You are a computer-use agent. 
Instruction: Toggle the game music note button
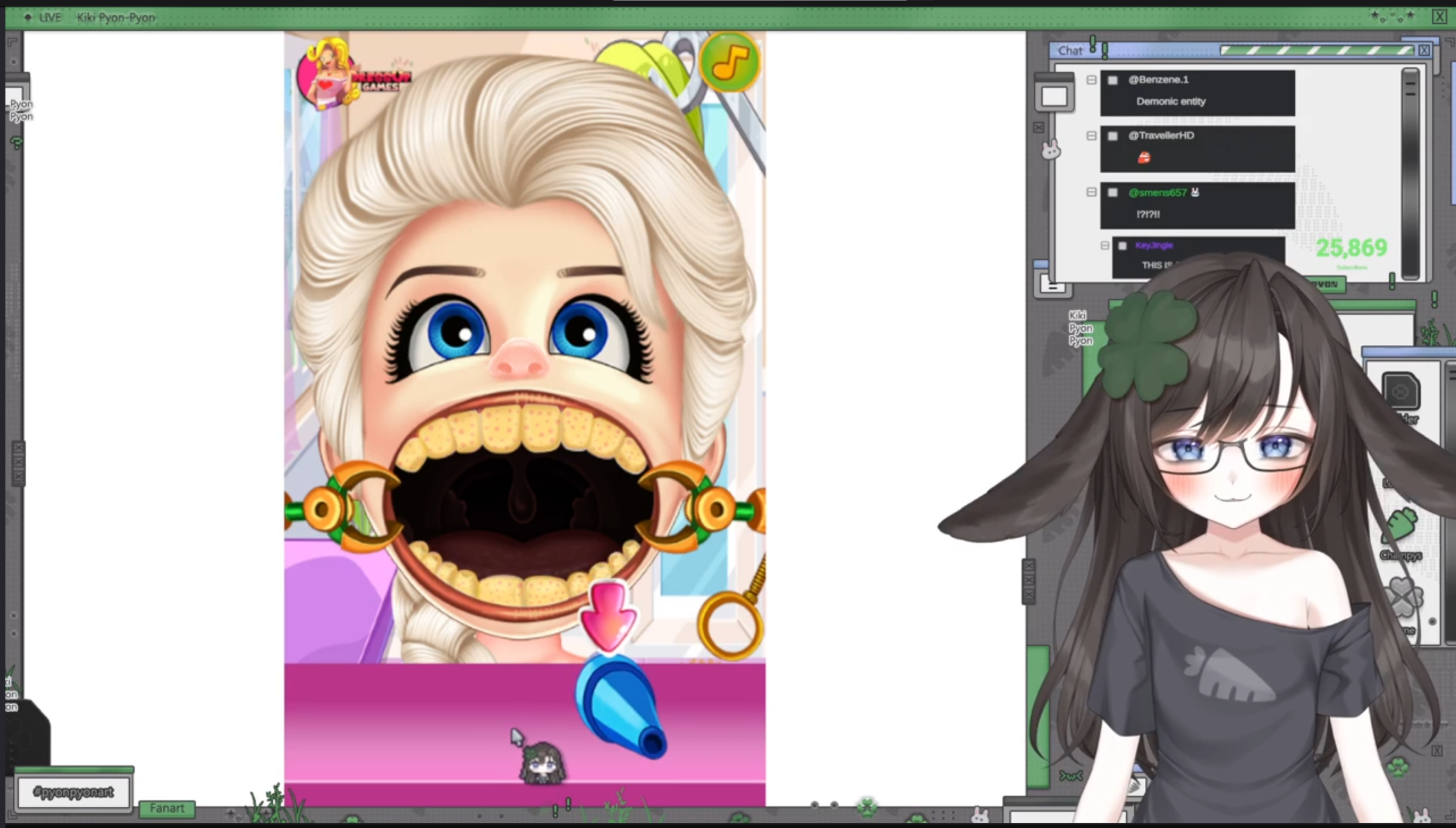click(729, 62)
